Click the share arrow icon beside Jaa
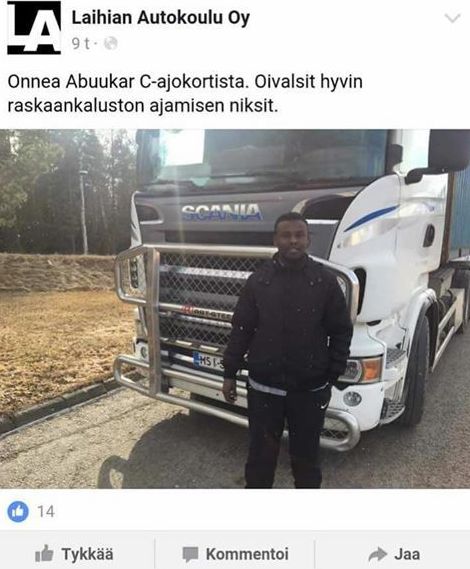The height and width of the screenshot is (569, 470). (378, 554)
